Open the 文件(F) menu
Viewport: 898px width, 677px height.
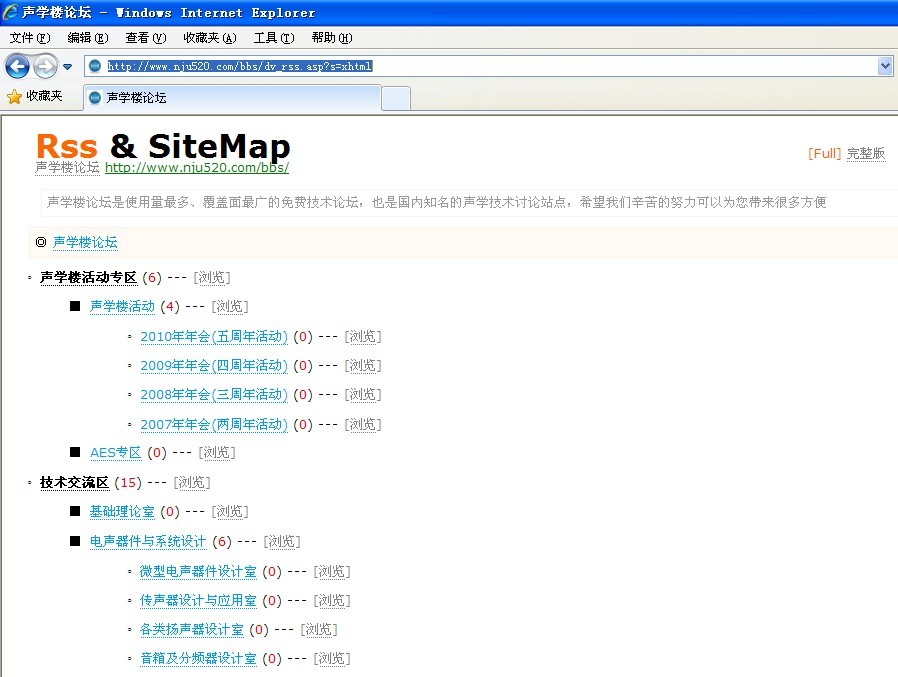[x=29, y=38]
